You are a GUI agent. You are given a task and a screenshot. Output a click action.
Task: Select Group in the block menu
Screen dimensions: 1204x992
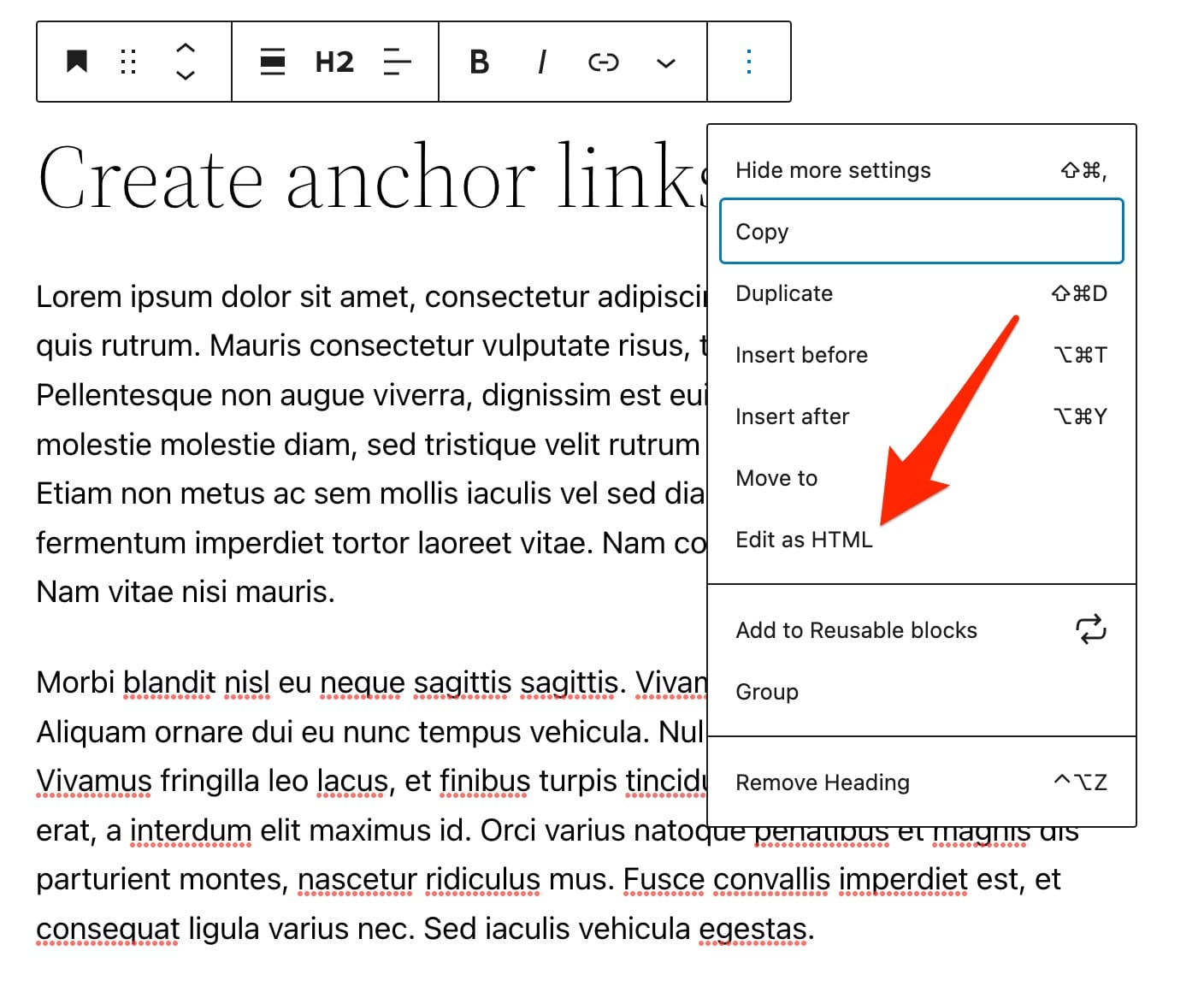coord(922,692)
